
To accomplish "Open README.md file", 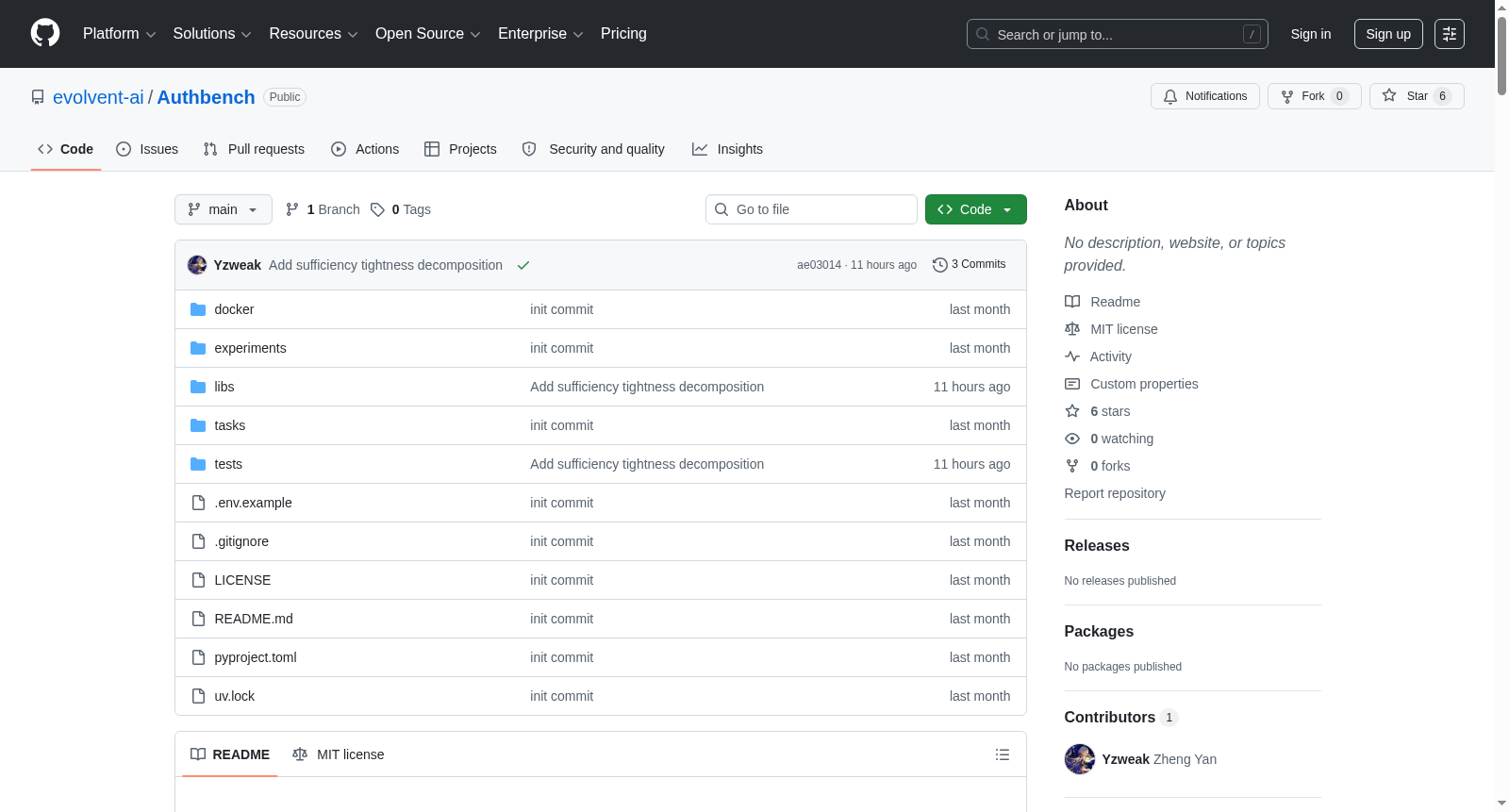I will coord(254,619).
